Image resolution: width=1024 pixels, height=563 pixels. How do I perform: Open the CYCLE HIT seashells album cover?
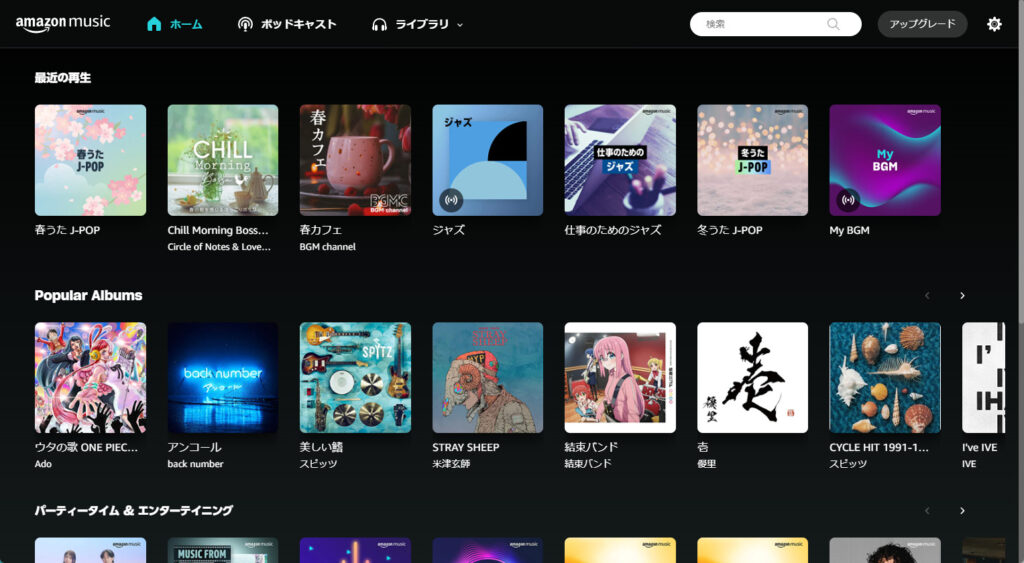[x=885, y=378]
